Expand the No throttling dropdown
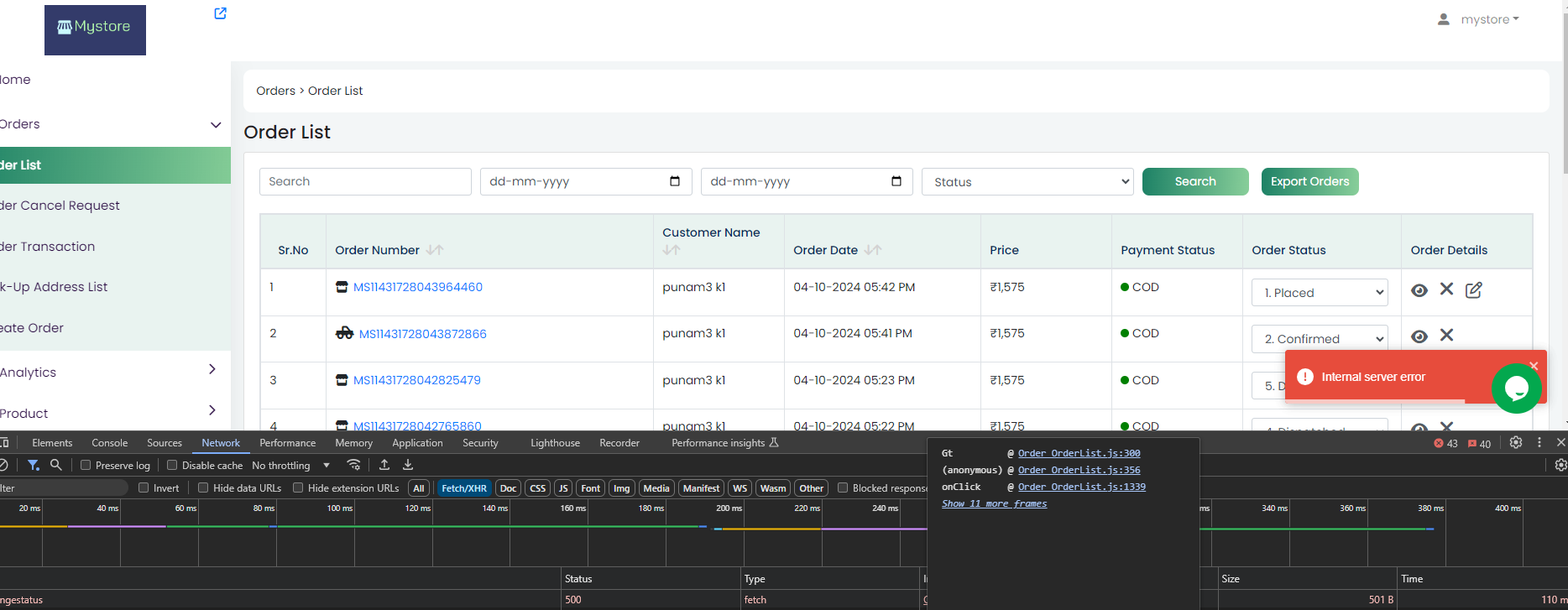 click(x=290, y=466)
